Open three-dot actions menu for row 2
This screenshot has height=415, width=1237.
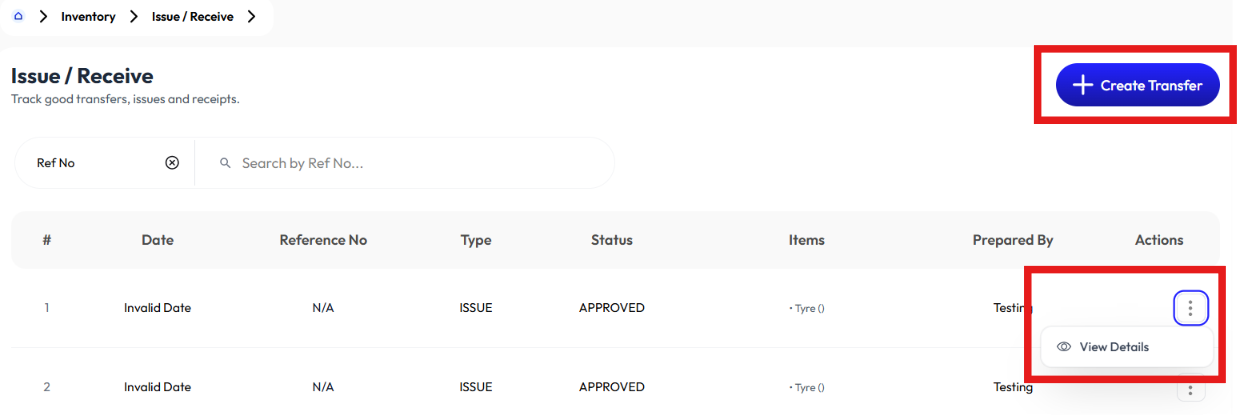point(1190,390)
